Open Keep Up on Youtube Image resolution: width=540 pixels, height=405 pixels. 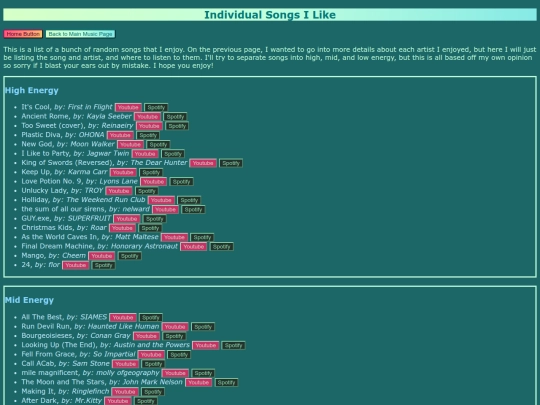click(123, 173)
